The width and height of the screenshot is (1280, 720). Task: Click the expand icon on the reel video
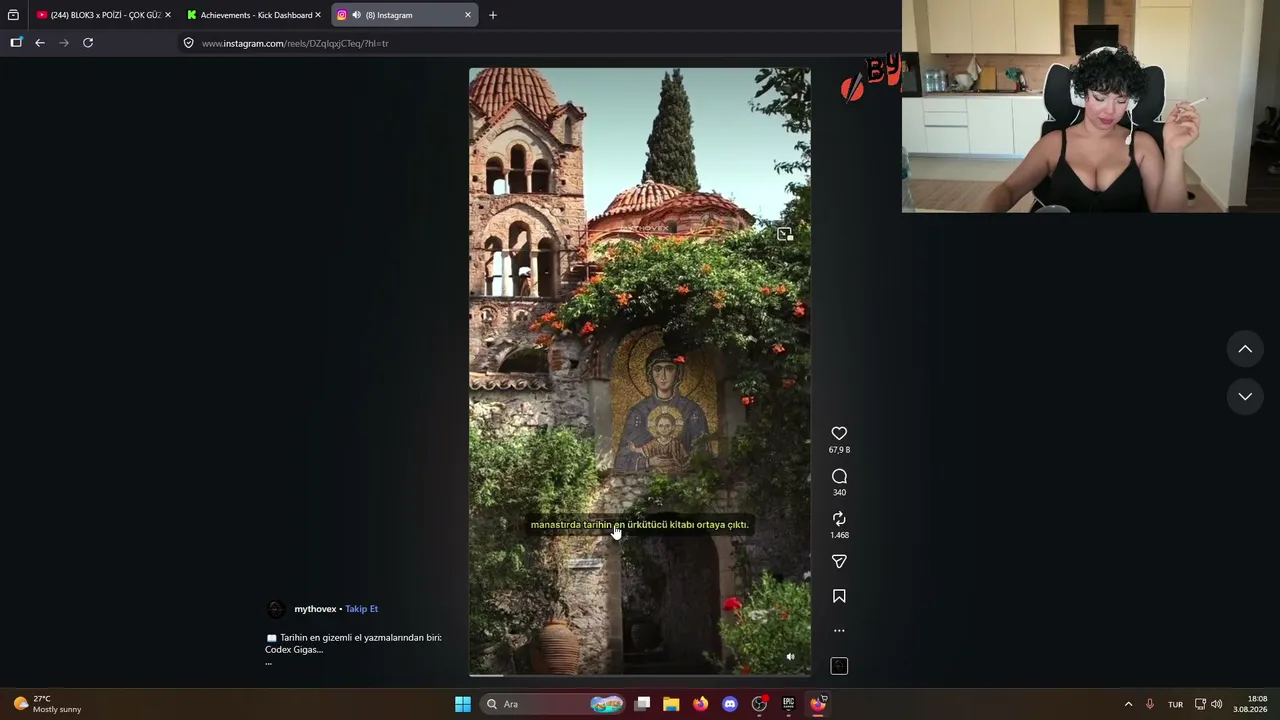pos(785,234)
